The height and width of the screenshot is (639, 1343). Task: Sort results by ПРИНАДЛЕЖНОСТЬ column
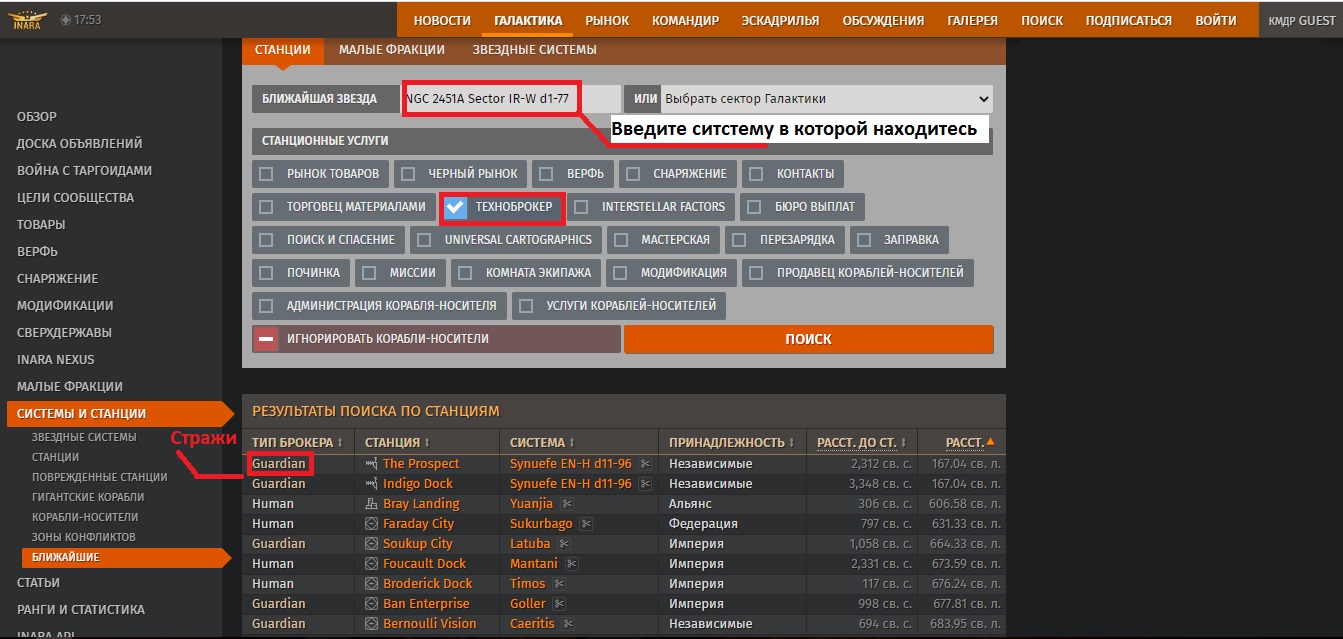[x=732, y=442]
